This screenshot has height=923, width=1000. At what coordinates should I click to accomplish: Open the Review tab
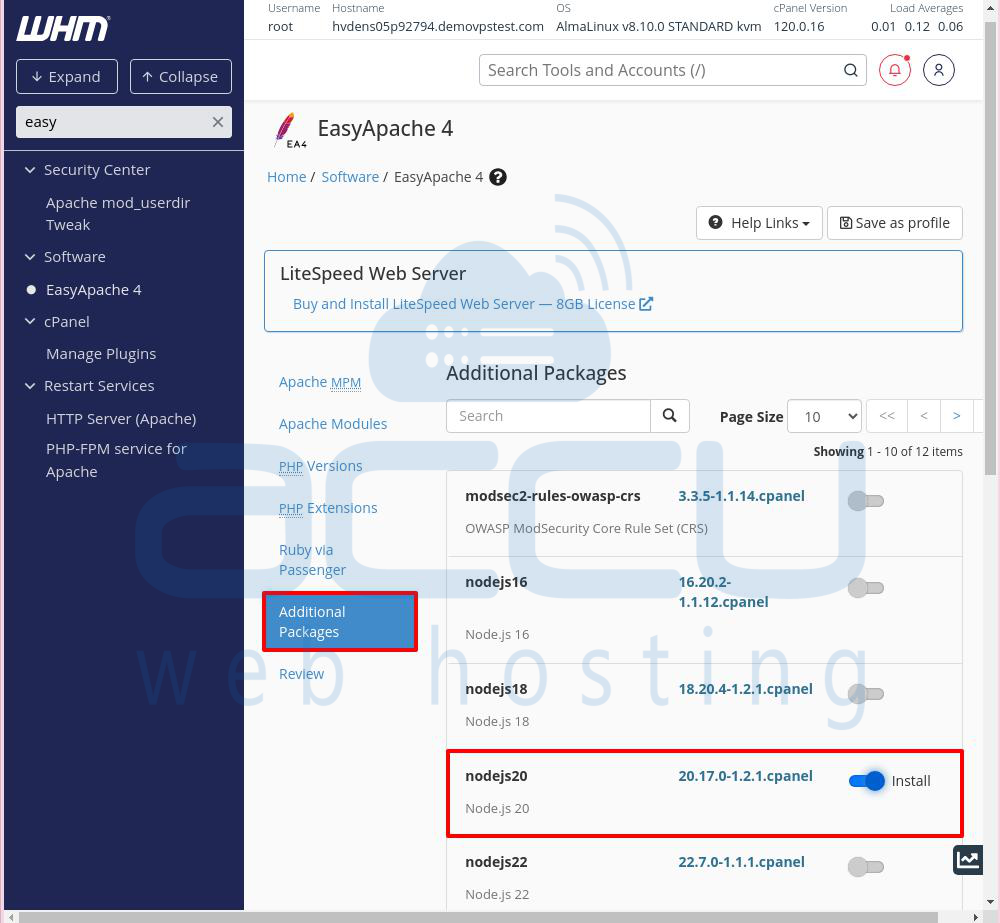[x=301, y=674]
